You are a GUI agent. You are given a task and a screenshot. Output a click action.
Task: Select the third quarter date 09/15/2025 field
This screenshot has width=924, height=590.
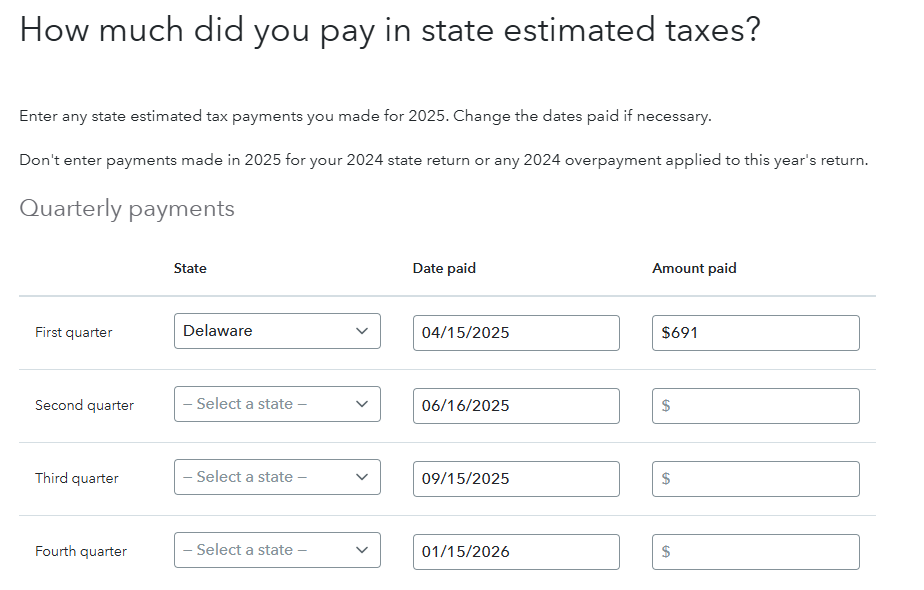516,479
